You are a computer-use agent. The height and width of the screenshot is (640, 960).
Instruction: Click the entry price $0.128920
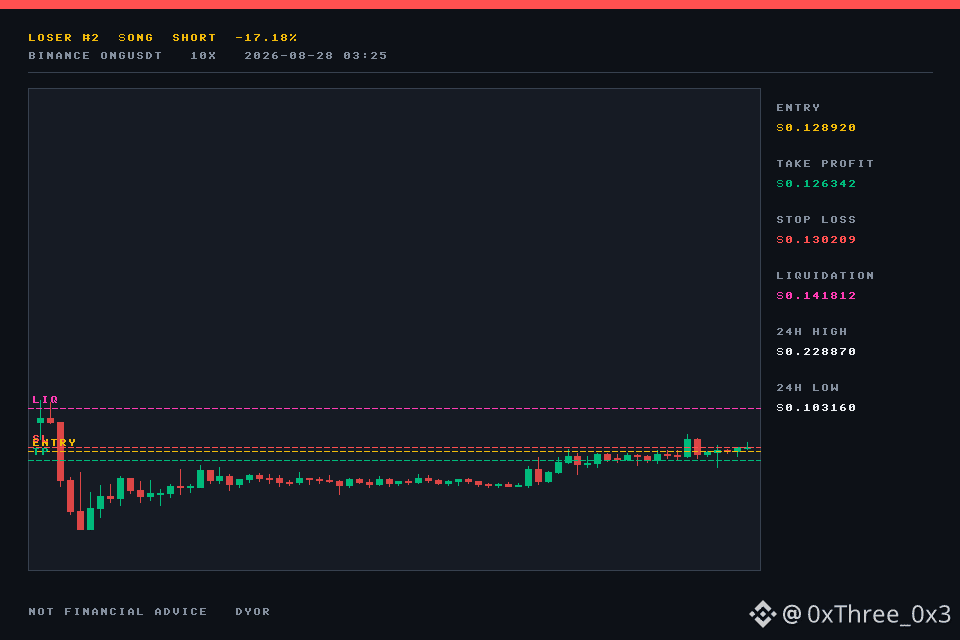tap(816, 127)
